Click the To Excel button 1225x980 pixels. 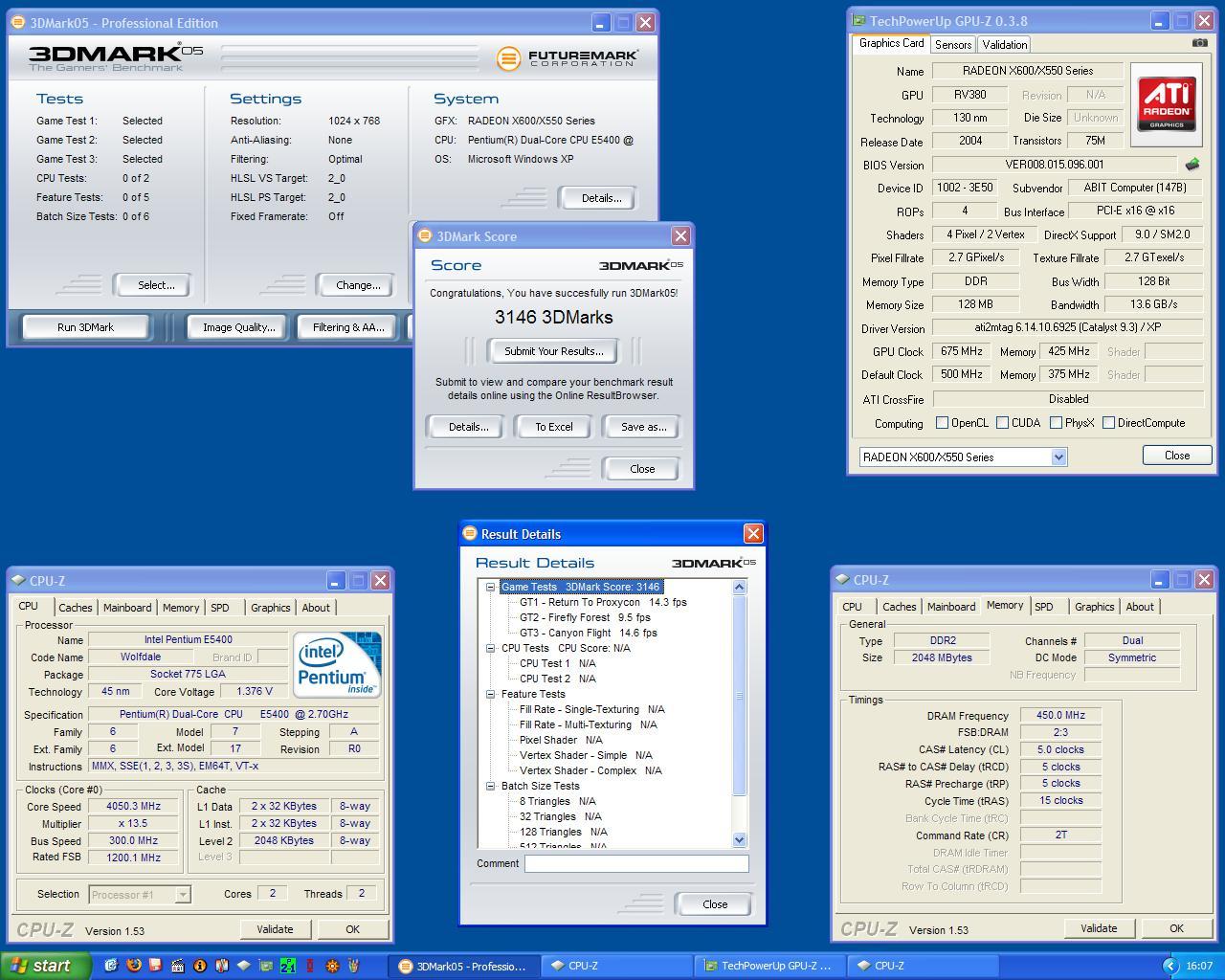point(553,427)
